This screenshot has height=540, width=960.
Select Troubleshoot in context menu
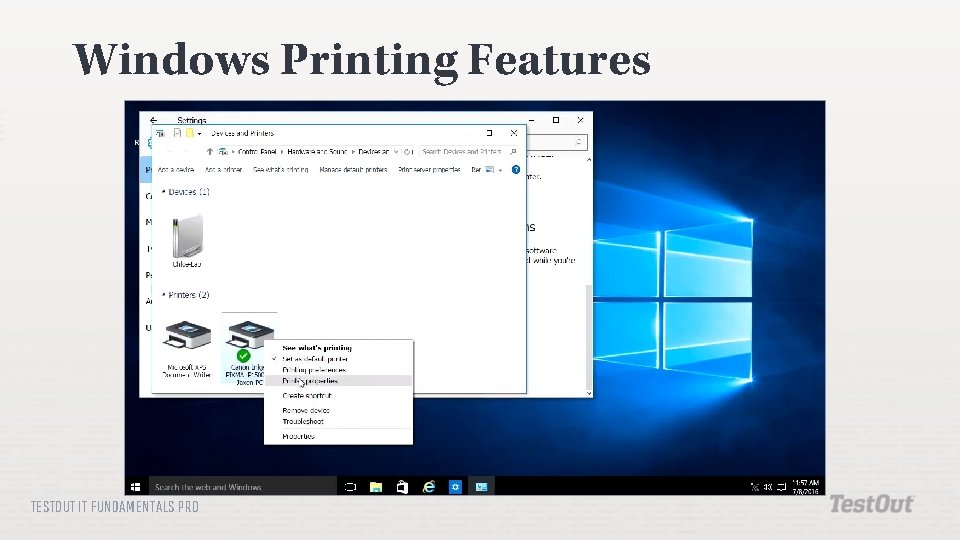pyautogui.click(x=339, y=421)
